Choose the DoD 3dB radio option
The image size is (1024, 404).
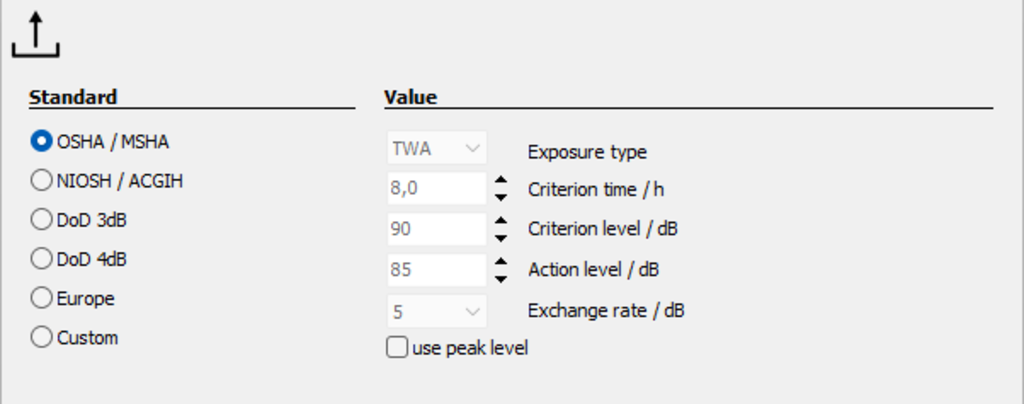click(x=78, y=220)
